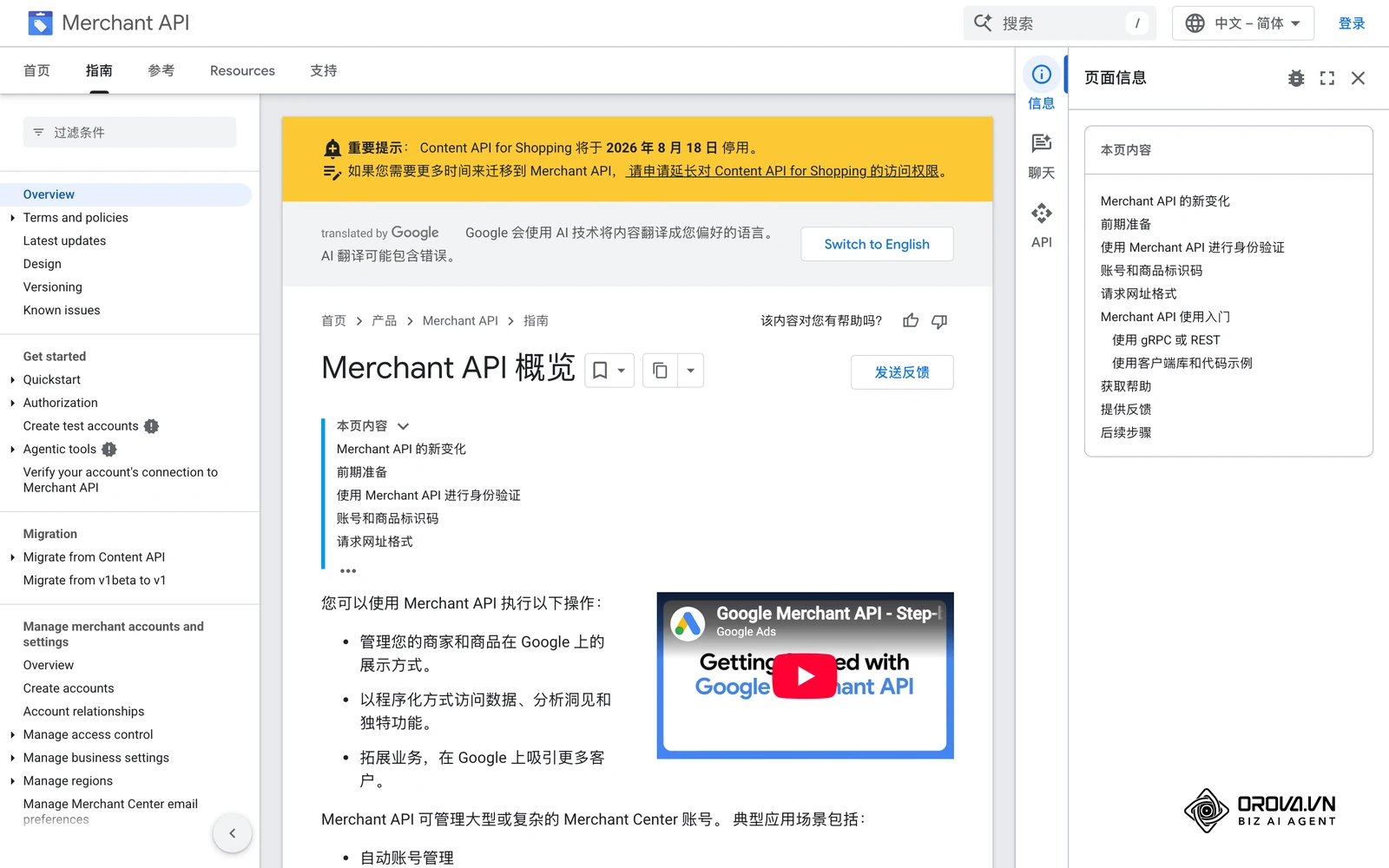Image resolution: width=1389 pixels, height=868 pixels.
Task: Click the 搜索 search field
Action: pos(1059,23)
